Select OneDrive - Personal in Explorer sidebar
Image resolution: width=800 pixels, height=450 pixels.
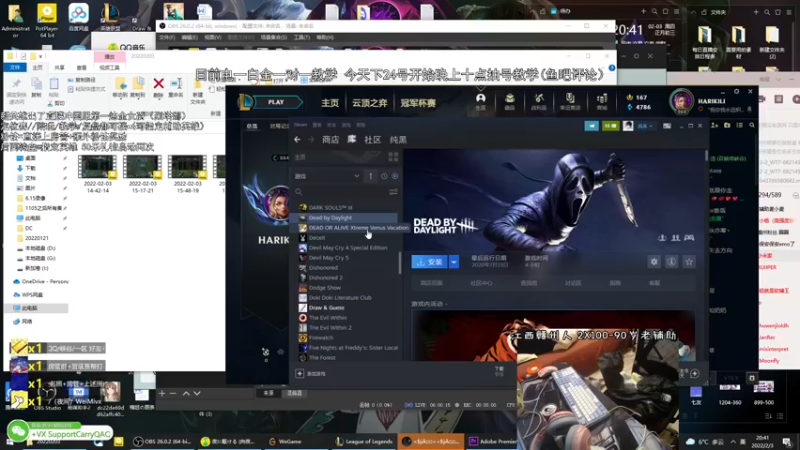click(x=41, y=282)
